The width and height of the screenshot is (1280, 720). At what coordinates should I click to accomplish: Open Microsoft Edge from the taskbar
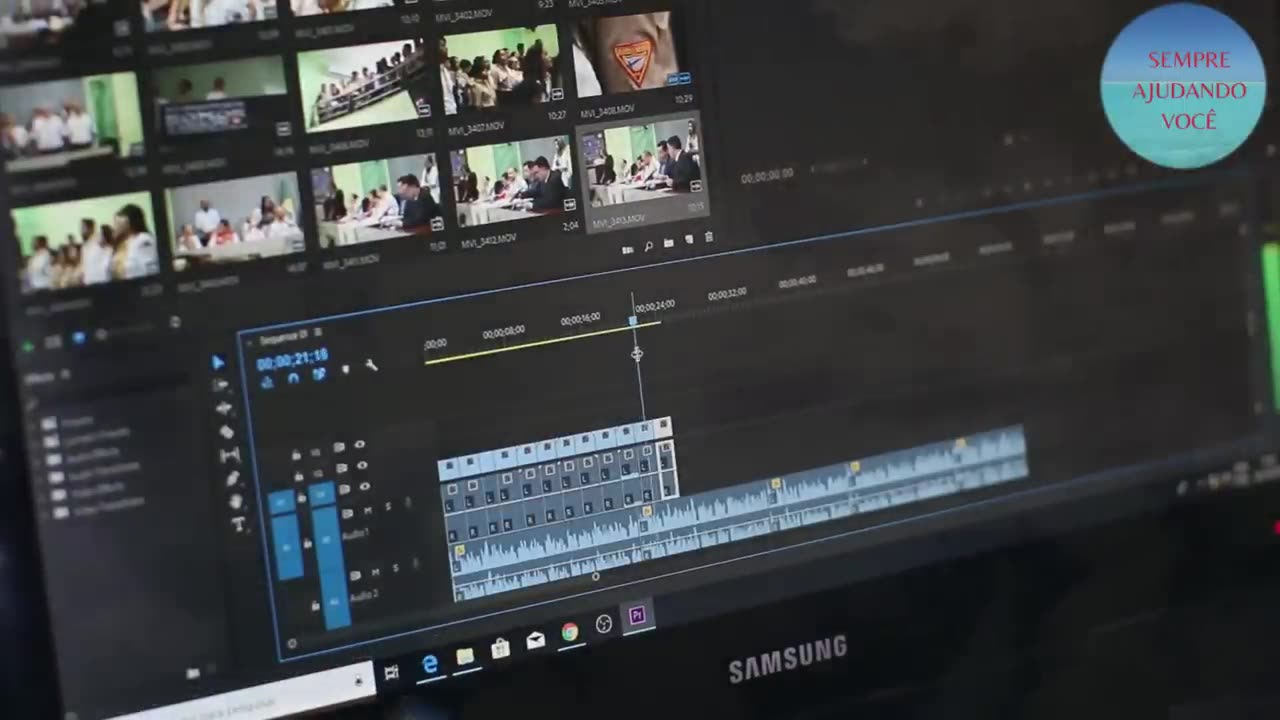430,664
